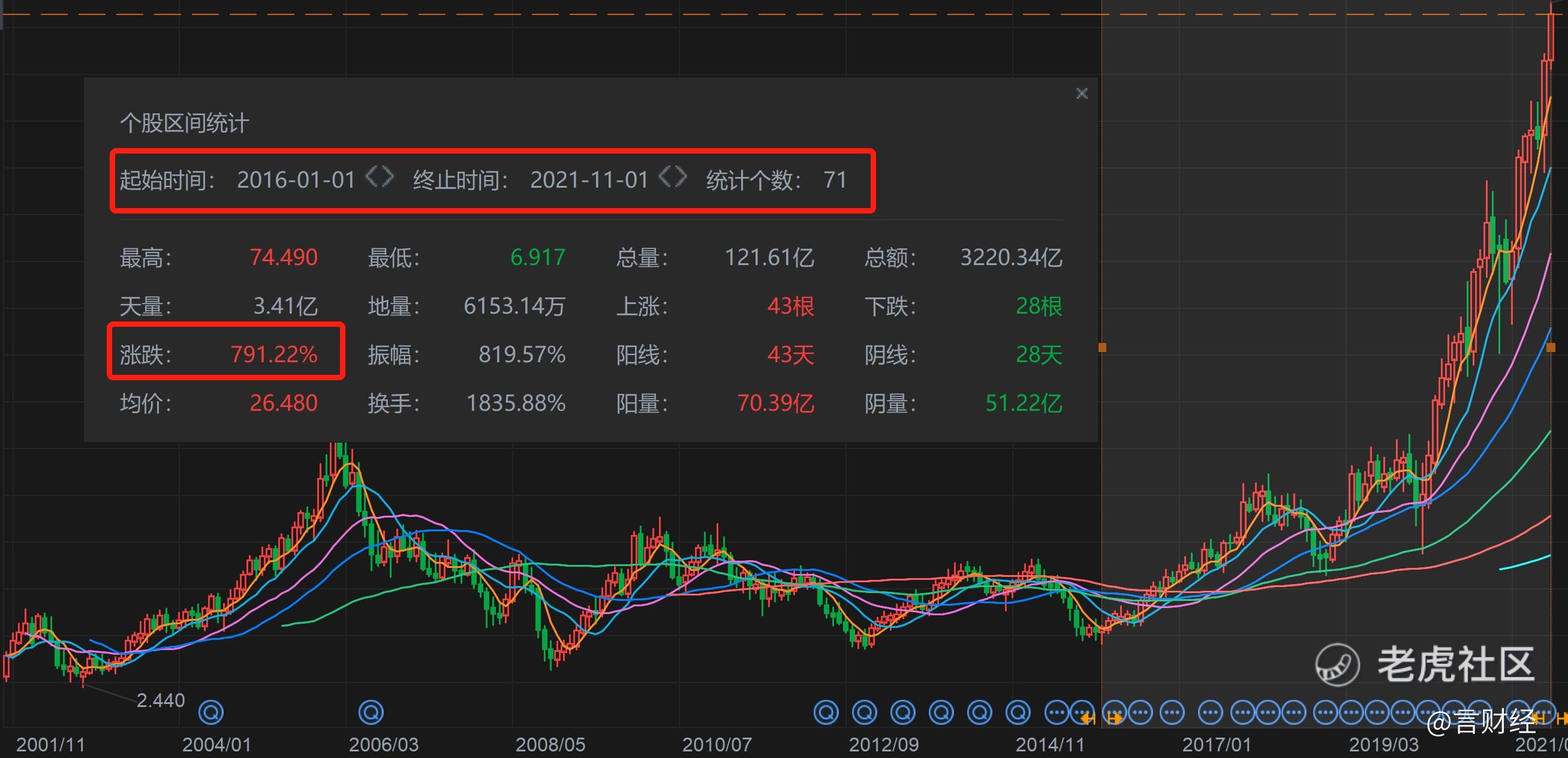Step 起始时间 back with the left chevron
The height and width of the screenshot is (758, 1568).
click(372, 177)
